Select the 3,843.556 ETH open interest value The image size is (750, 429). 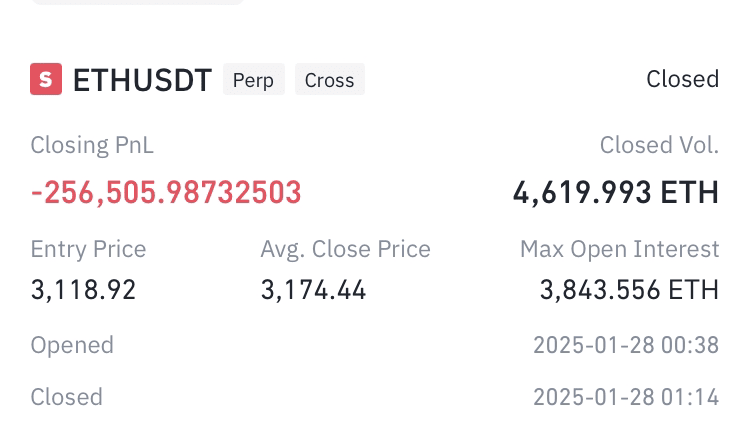click(x=629, y=290)
